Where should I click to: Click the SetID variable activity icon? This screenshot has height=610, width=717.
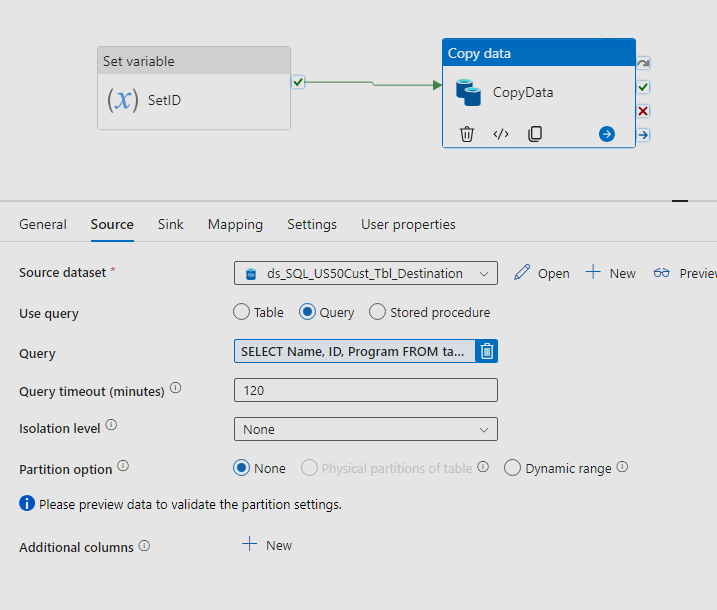[122, 100]
